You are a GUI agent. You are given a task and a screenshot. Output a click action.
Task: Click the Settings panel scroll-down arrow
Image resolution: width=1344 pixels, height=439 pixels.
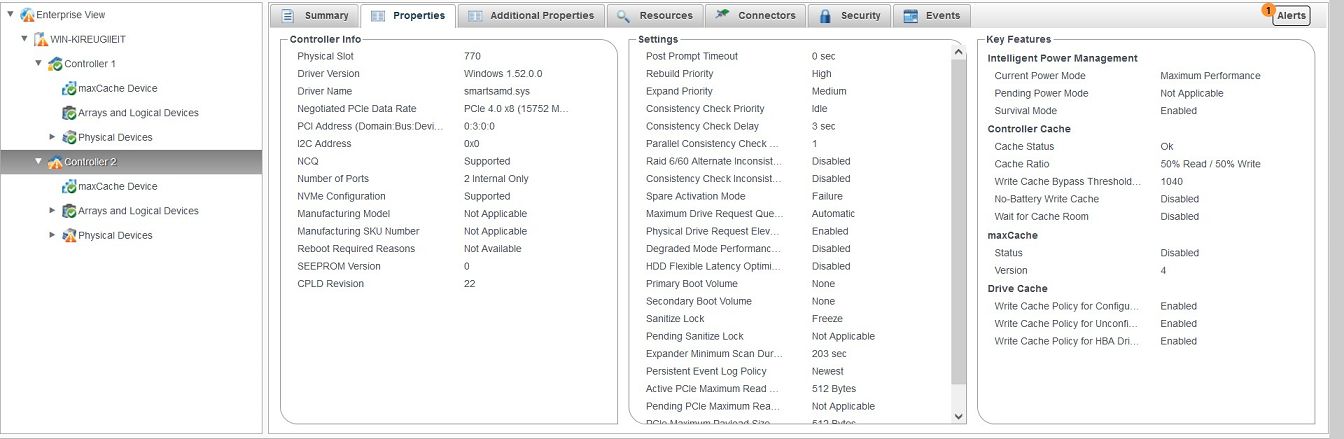coord(959,416)
